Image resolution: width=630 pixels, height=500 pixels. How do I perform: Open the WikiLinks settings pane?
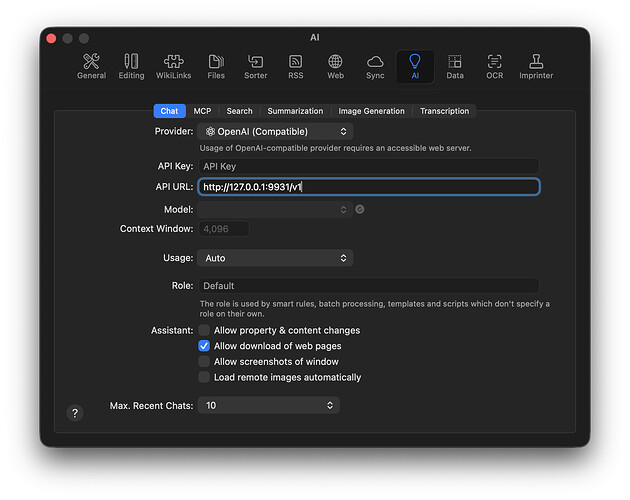pyautogui.click(x=174, y=67)
